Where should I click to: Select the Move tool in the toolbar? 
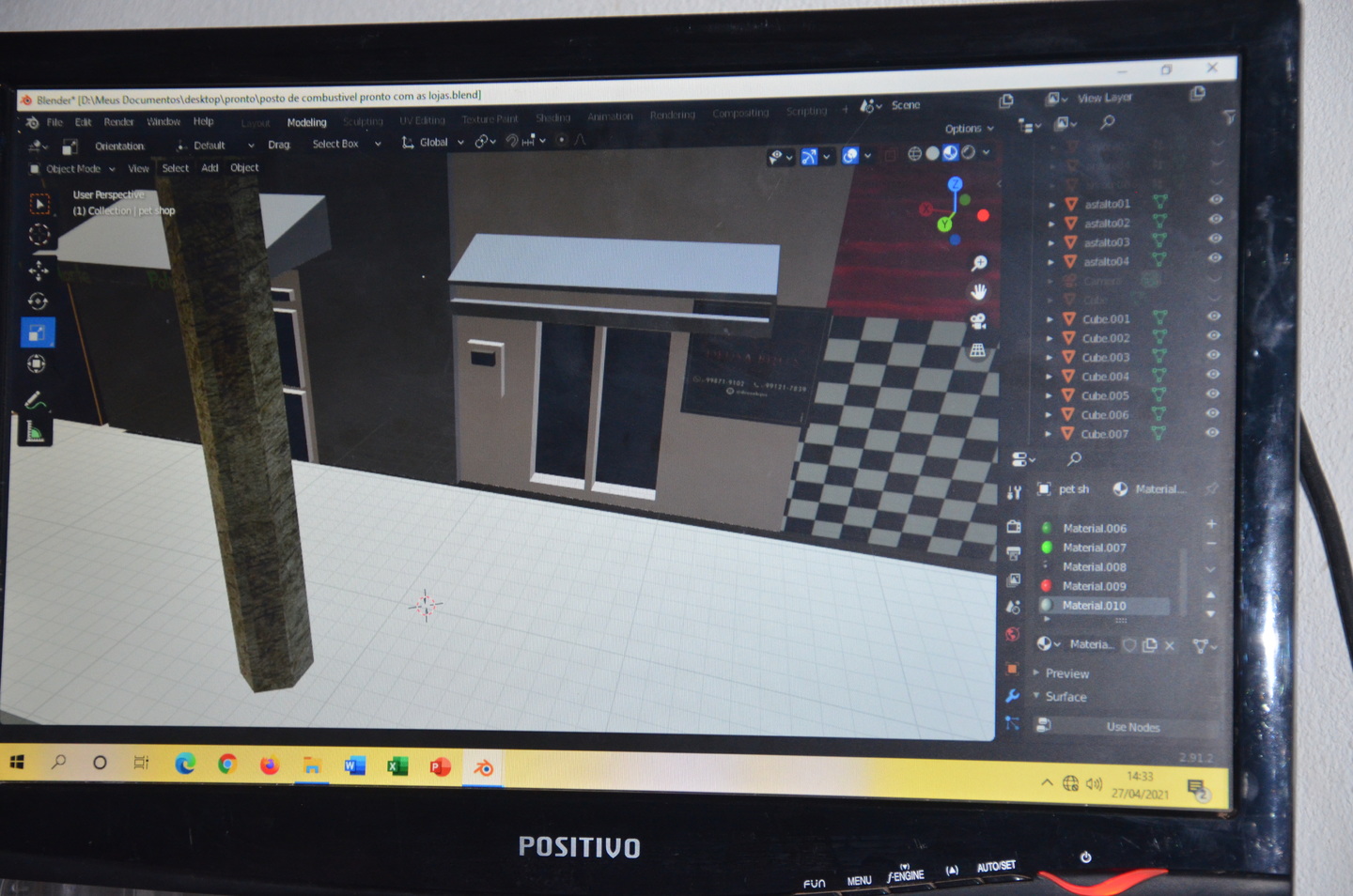[x=39, y=270]
